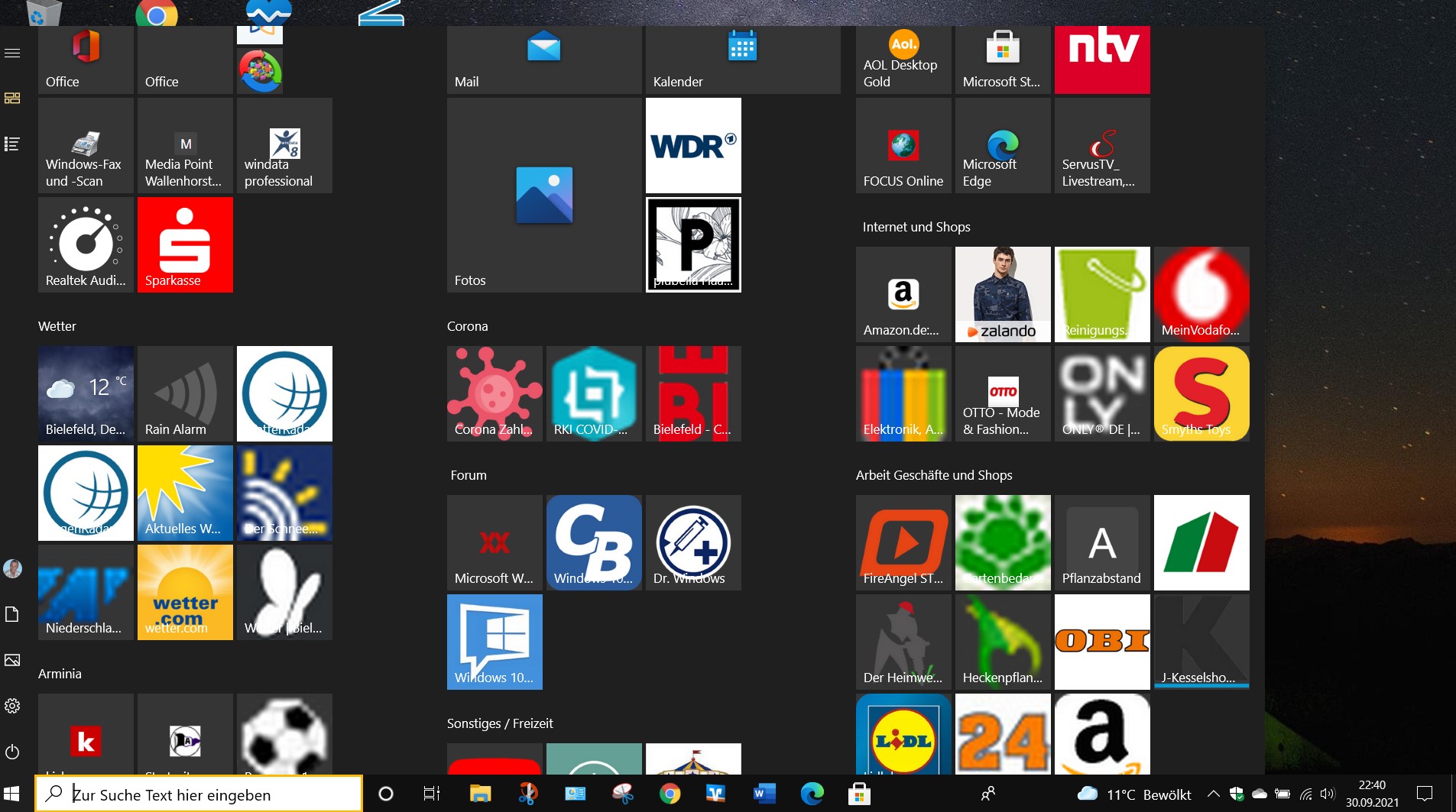
Task: Open Amazon.de tile in Internet und Shops
Action: [x=903, y=294]
